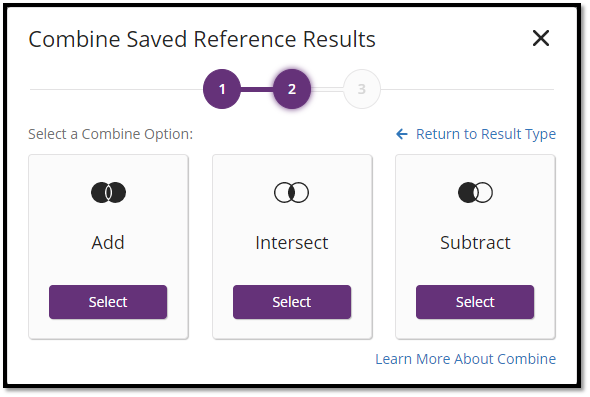The image size is (590, 397).
Task: Click the purple connector between steps 1 and 2
Action: coord(257,89)
